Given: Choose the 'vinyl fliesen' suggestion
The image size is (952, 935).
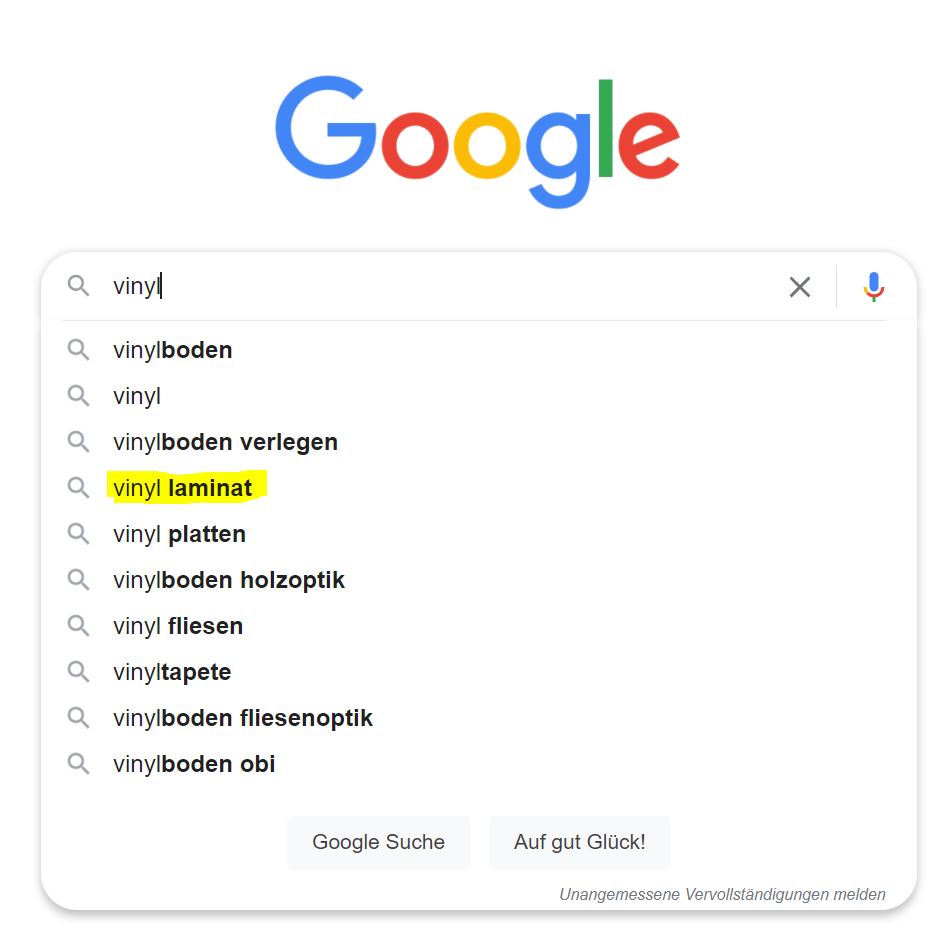Looking at the screenshot, I should pyautogui.click(x=478, y=626).
